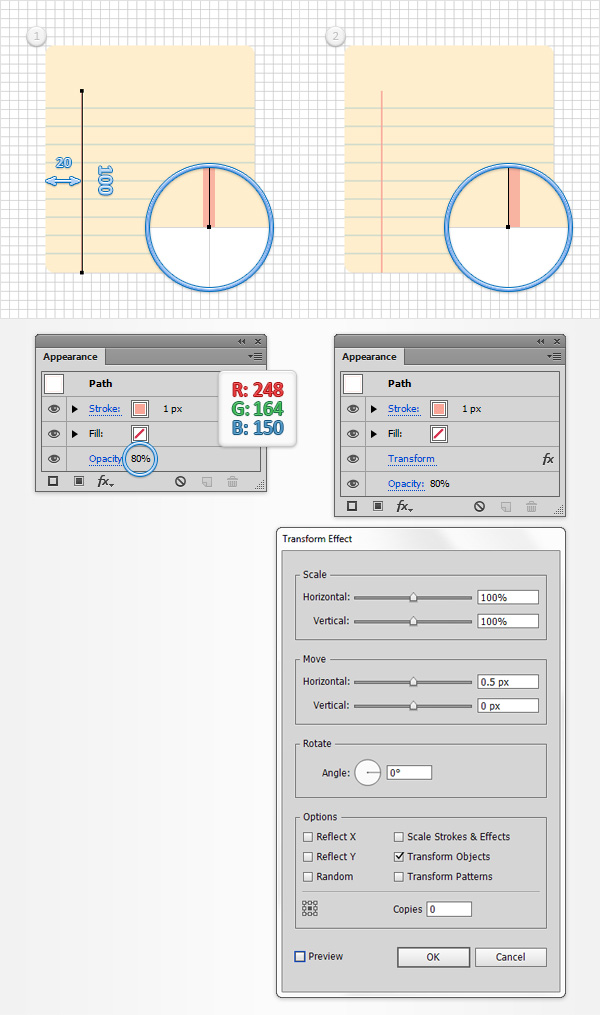Expand Fill attributes in left Appearance panel
600x1015 pixels.
pyautogui.click(x=74, y=434)
